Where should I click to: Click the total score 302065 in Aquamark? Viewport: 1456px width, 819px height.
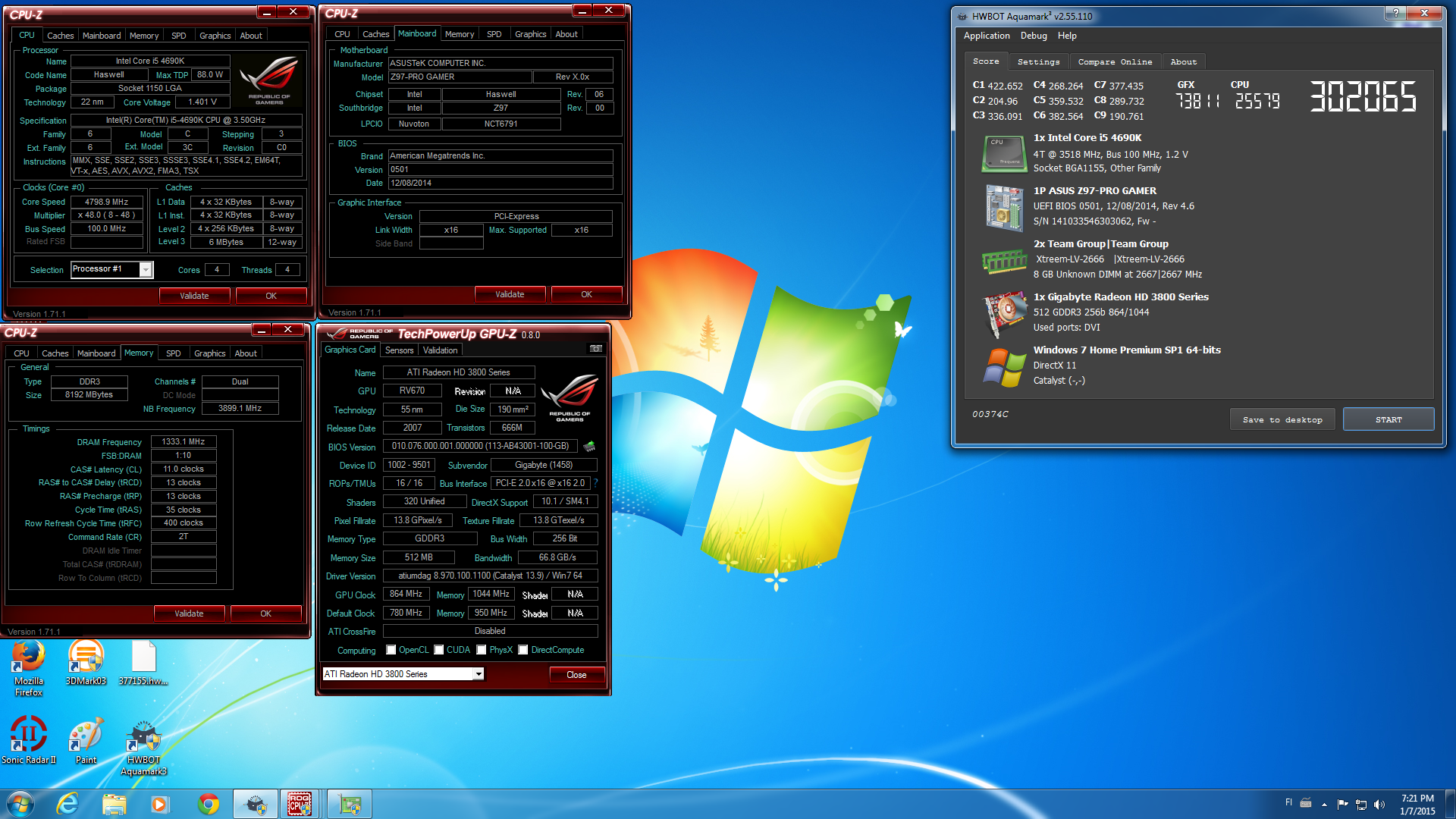(x=1363, y=97)
